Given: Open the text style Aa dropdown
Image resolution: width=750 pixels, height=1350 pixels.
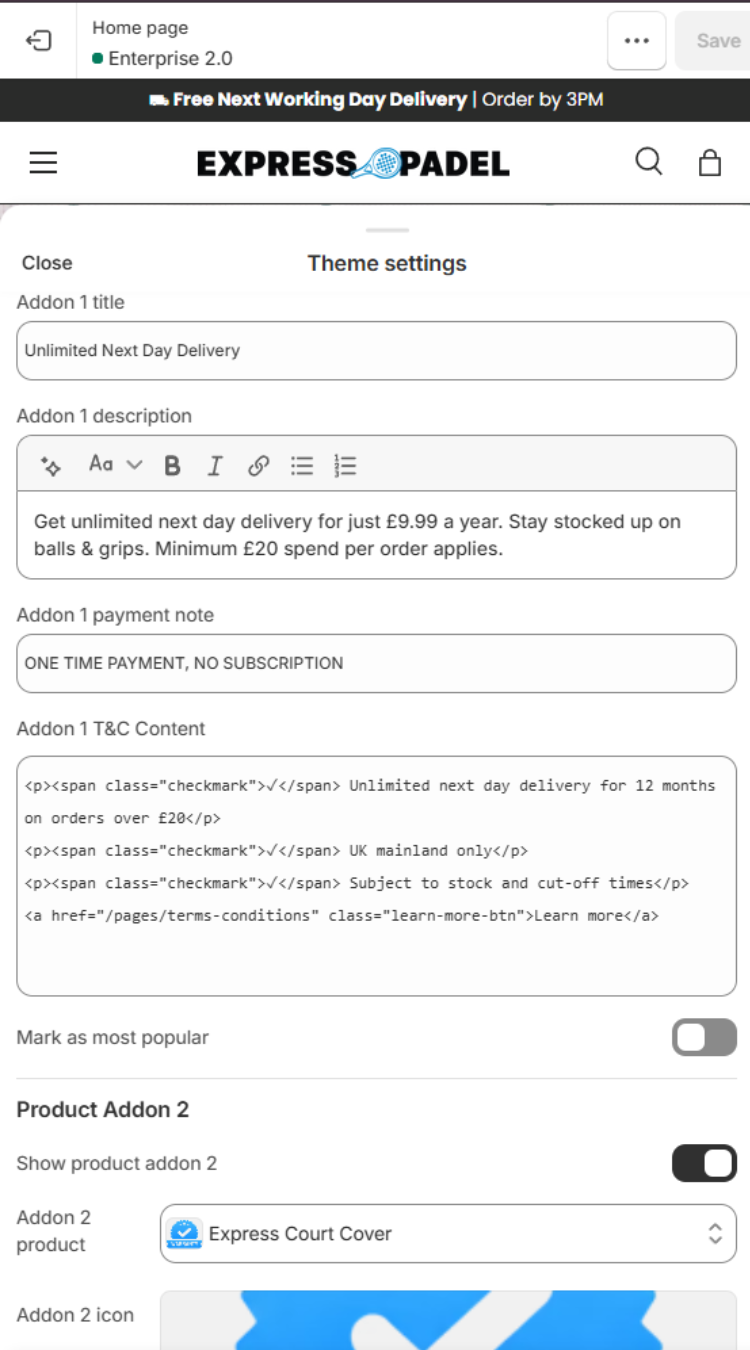Looking at the screenshot, I should 115,464.
